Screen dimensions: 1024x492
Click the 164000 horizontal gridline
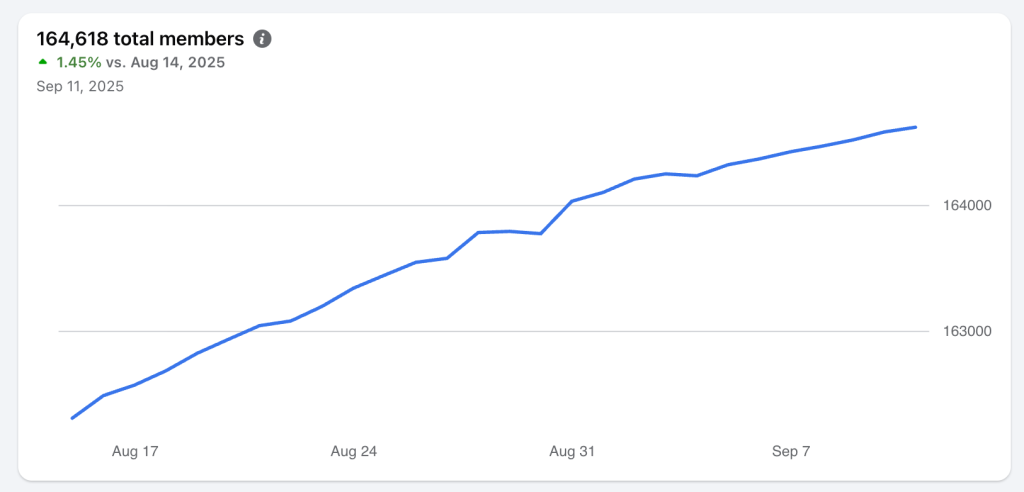[300, 206]
